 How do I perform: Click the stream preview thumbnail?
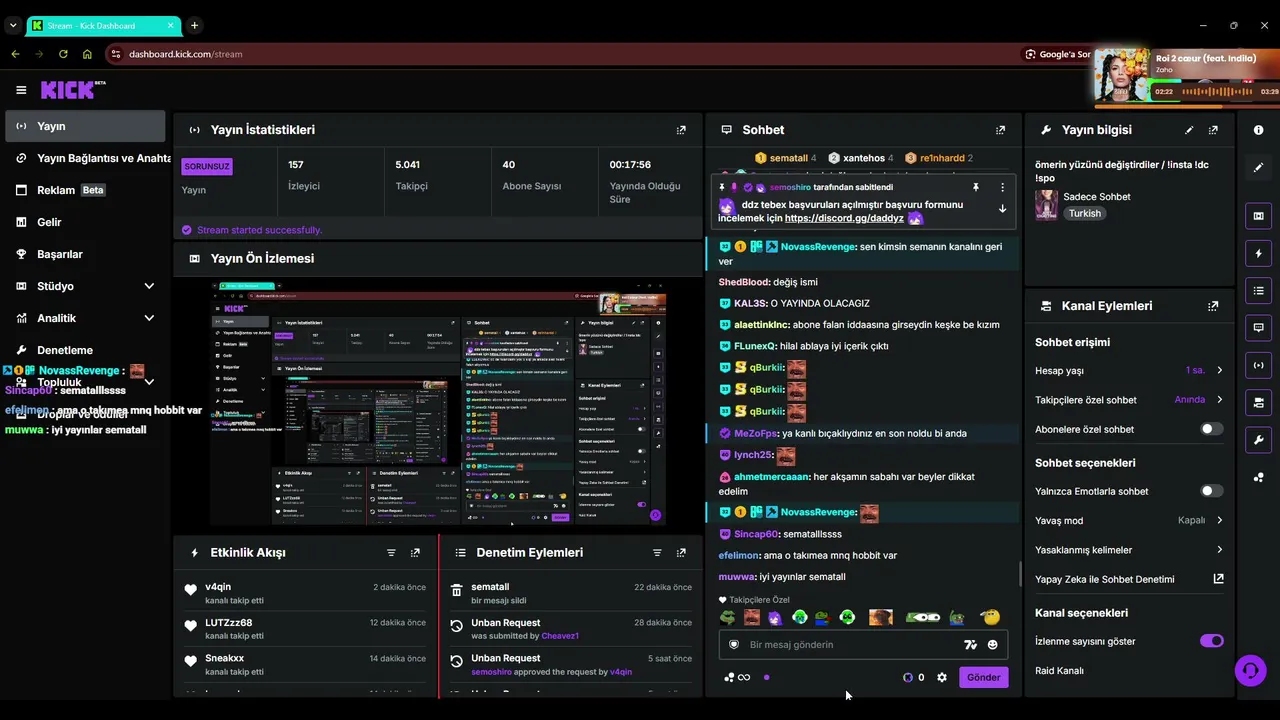pyautogui.click(x=438, y=403)
